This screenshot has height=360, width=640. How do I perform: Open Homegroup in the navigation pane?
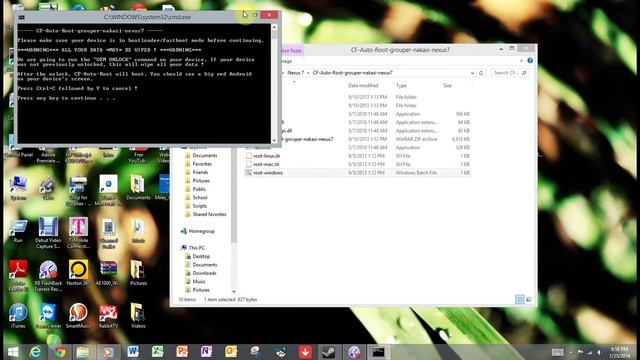click(x=201, y=231)
